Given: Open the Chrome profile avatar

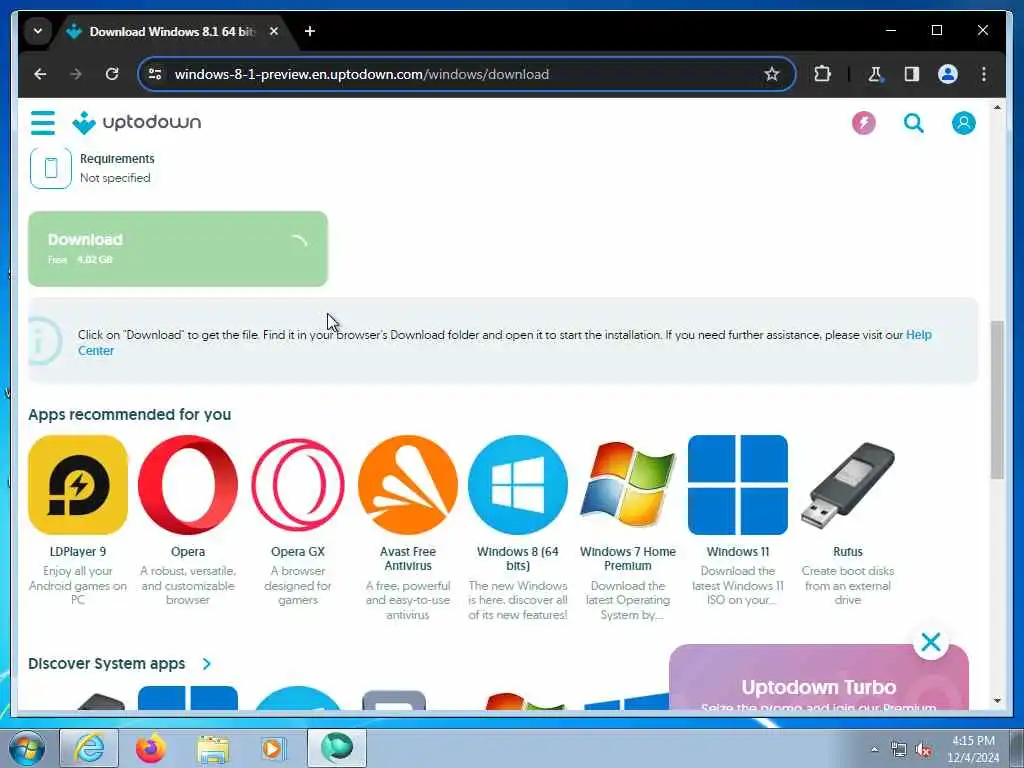Looking at the screenshot, I should (948, 74).
